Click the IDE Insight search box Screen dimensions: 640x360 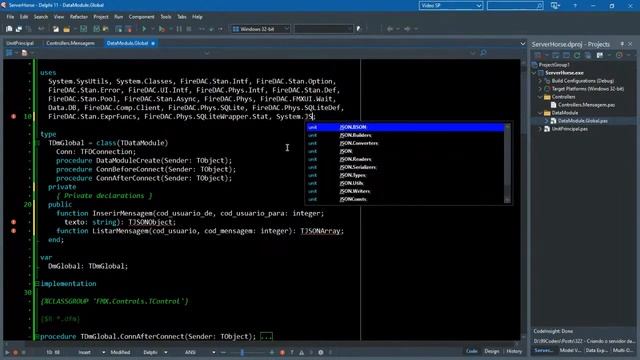point(515,6)
